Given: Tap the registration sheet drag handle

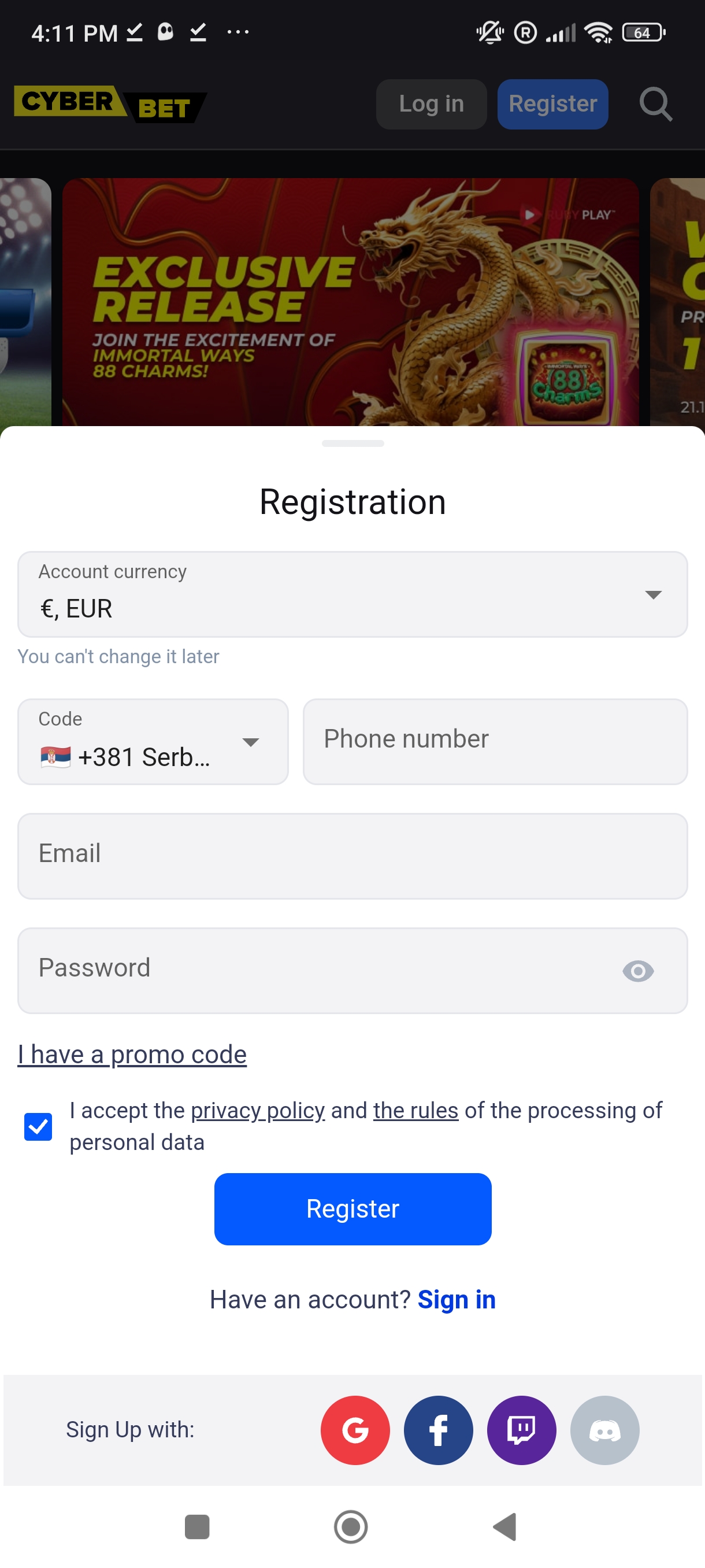Looking at the screenshot, I should 353,443.
